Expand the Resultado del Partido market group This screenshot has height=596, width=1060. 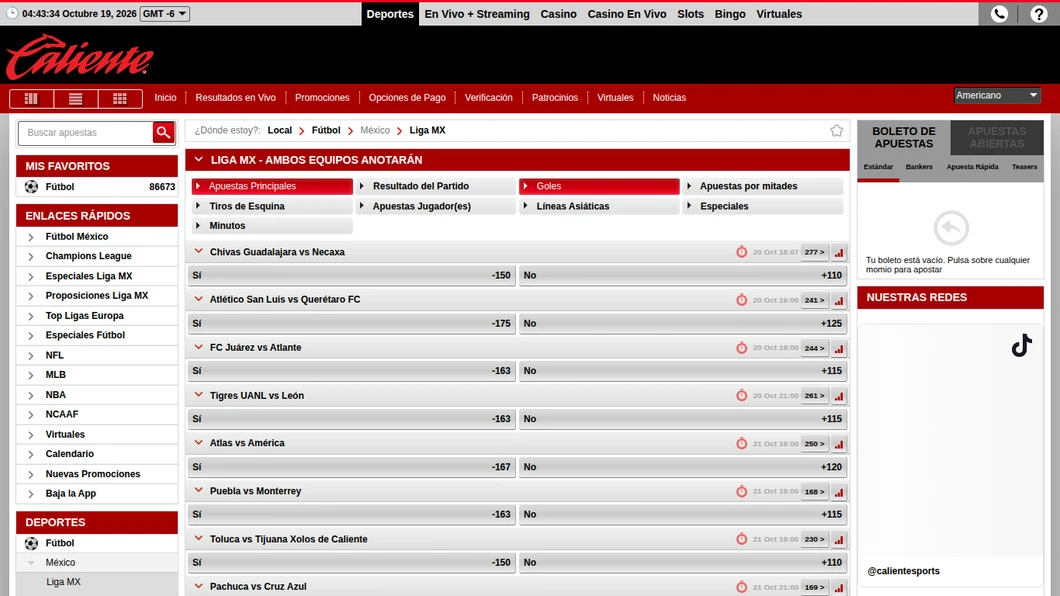[x=435, y=186]
